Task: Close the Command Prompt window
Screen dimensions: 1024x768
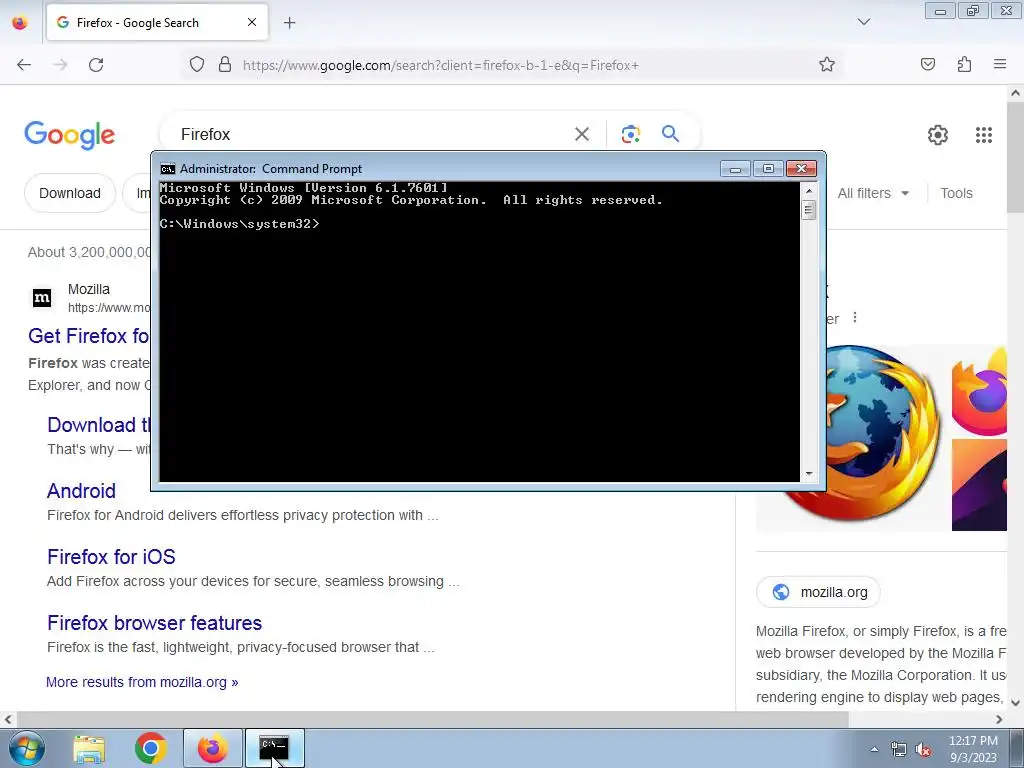Action: coord(801,168)
